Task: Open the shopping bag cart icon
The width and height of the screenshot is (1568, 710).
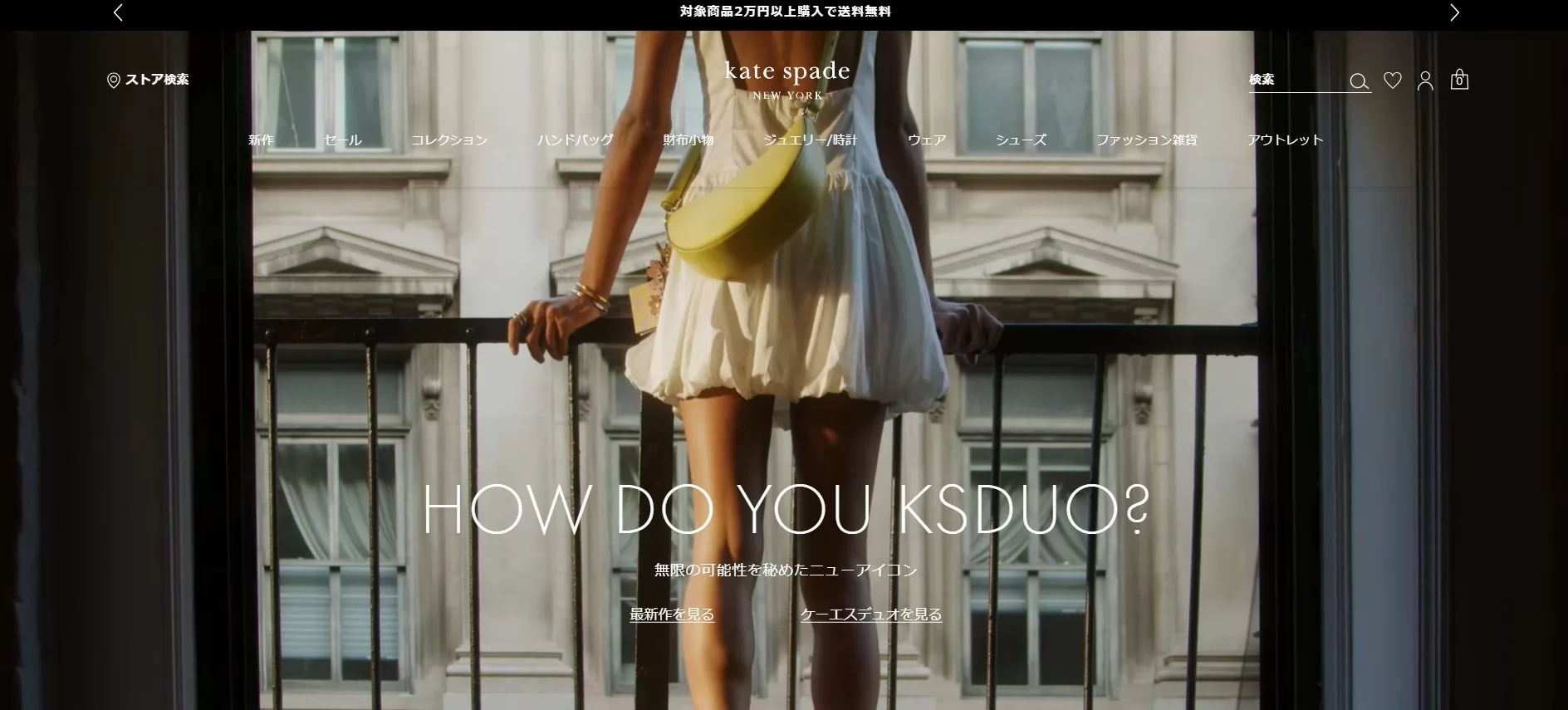Action: (x=1459, y=80)
